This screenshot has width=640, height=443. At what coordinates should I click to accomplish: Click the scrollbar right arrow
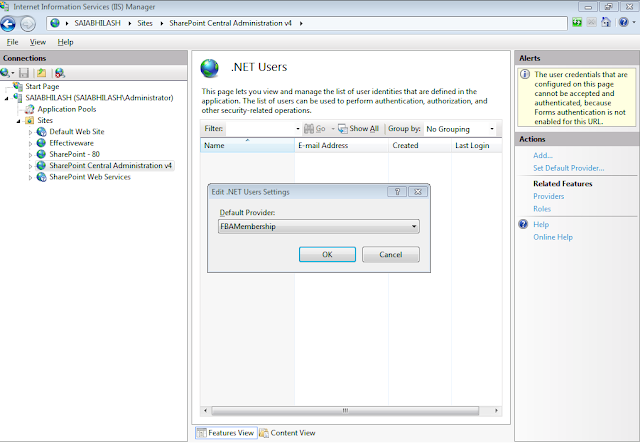point(496,410)
